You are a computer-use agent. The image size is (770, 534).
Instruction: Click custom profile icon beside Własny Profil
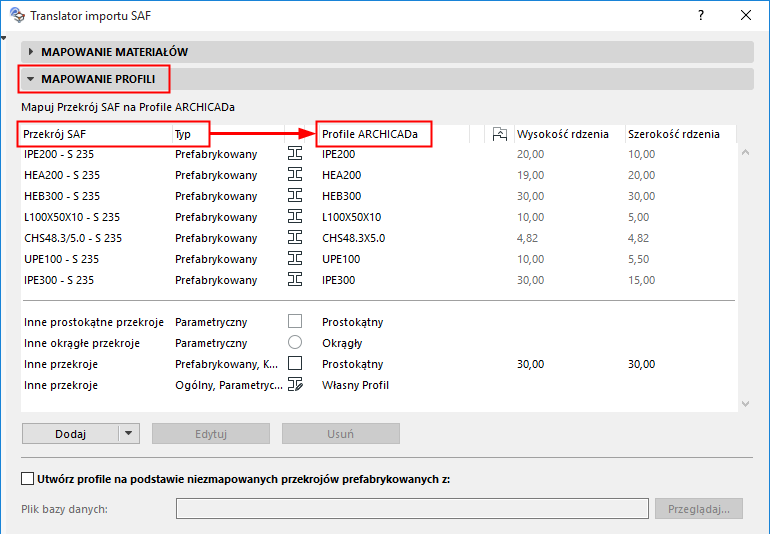(x=295, y=384)
